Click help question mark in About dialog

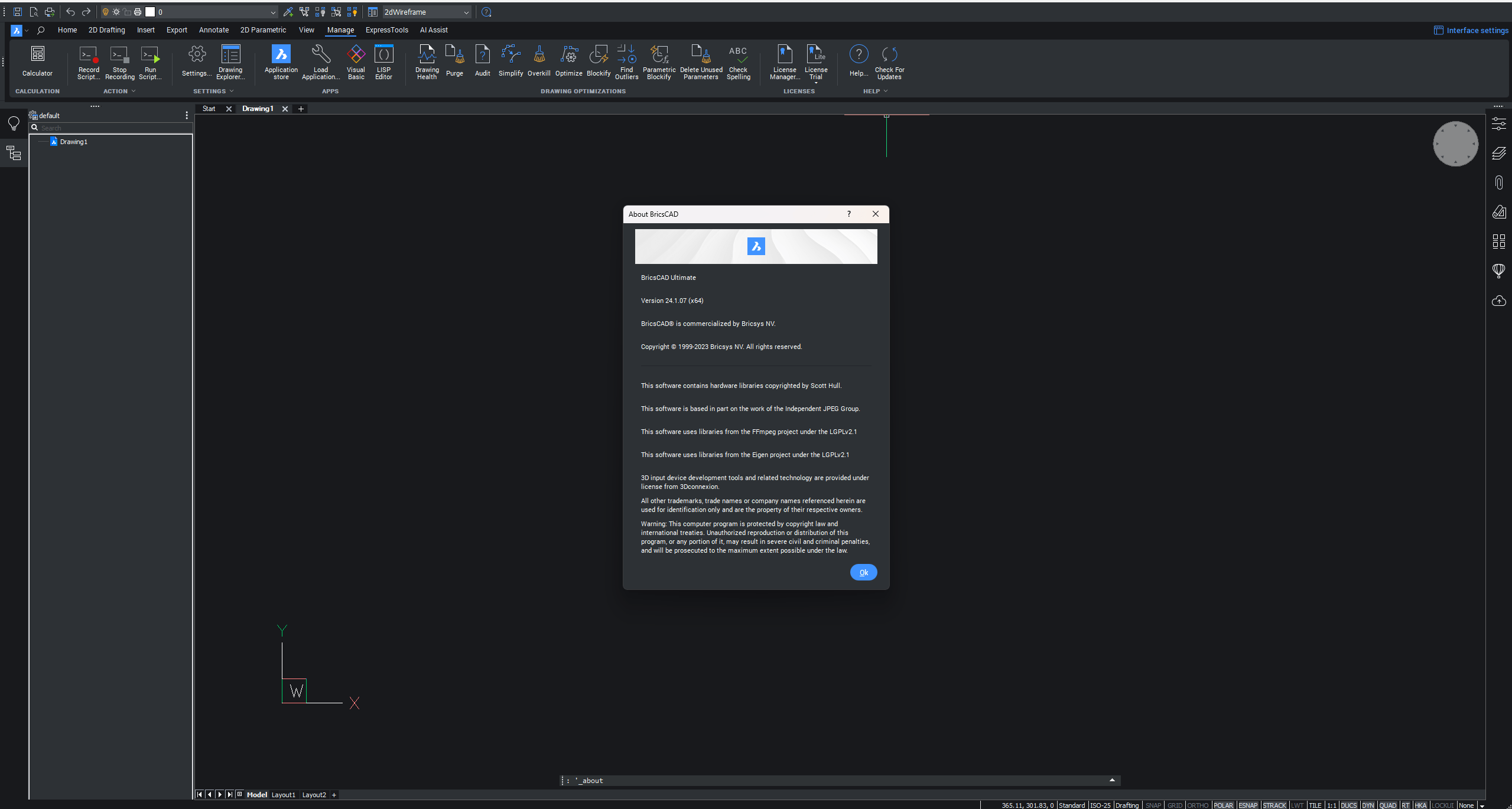pos(848,214)
